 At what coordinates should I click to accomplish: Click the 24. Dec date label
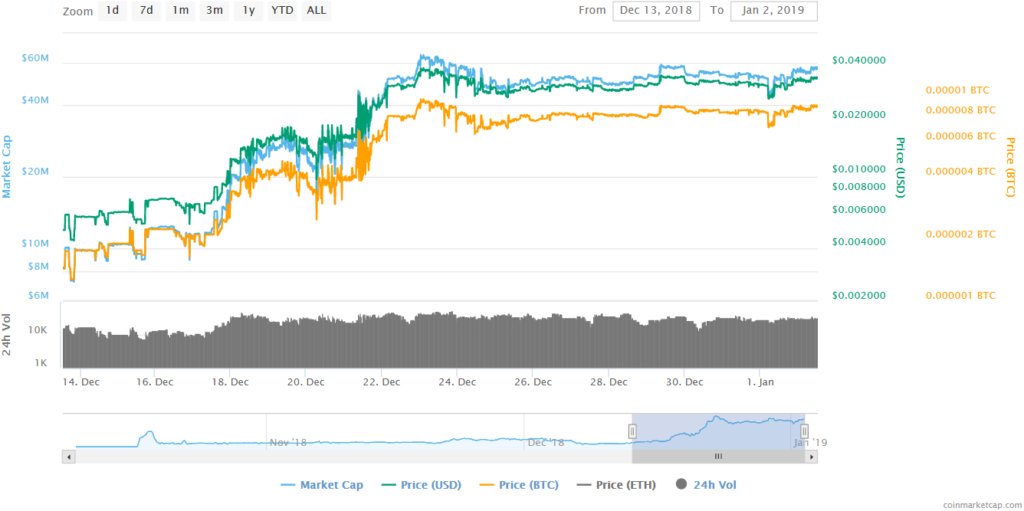[457, 382]
